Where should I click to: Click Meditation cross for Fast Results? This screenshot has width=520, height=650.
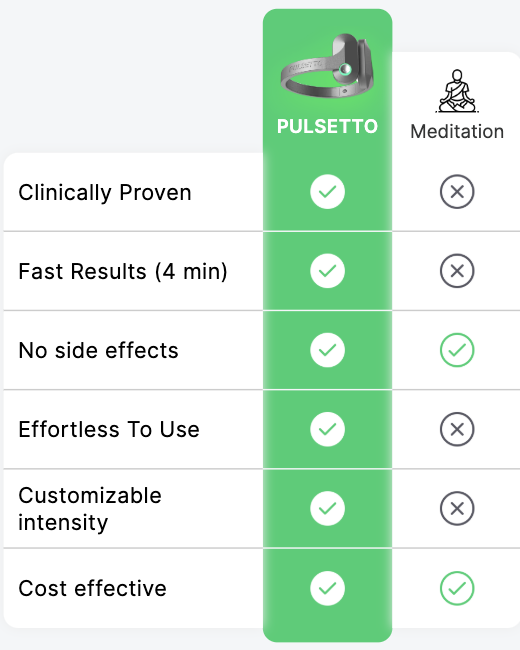point(457,271)
